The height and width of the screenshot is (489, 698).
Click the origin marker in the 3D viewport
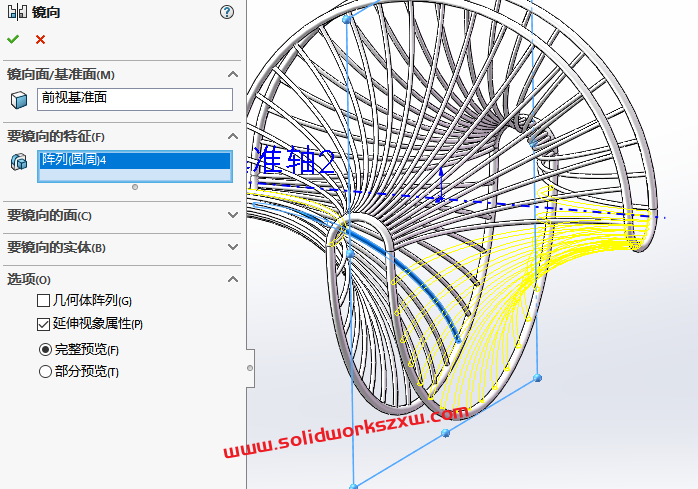[440, 198]
